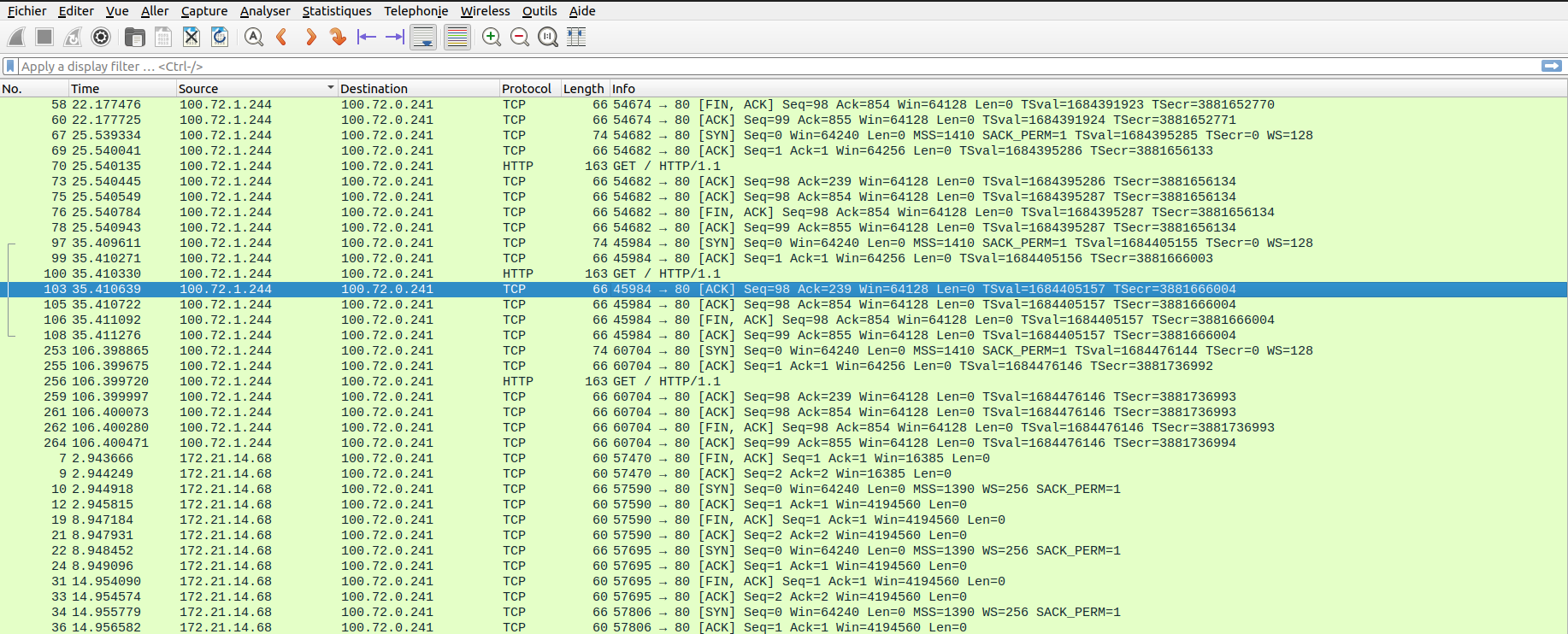The width and height of the screenshot is (1568, 634).
Task: Click the Source column sort arrow
Action: pos(330,88)
